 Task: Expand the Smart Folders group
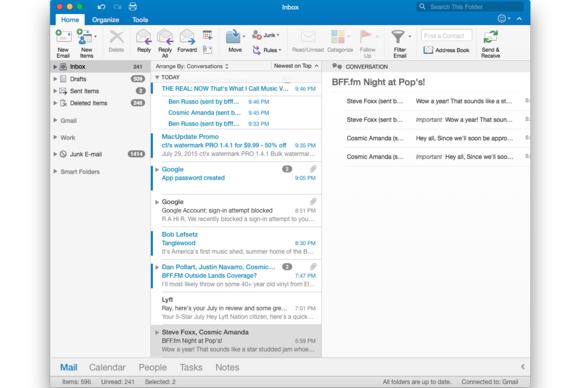coord(55,171)
